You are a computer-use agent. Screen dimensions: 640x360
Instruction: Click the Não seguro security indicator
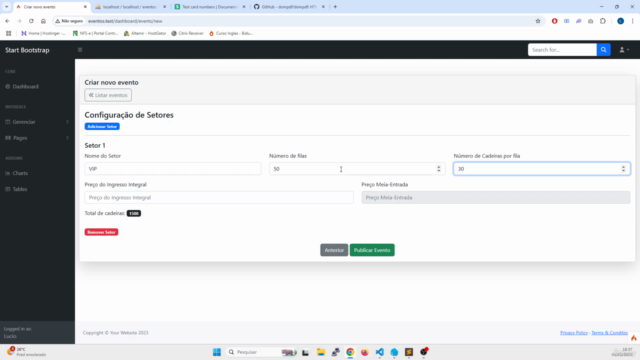tap(69, 21)
